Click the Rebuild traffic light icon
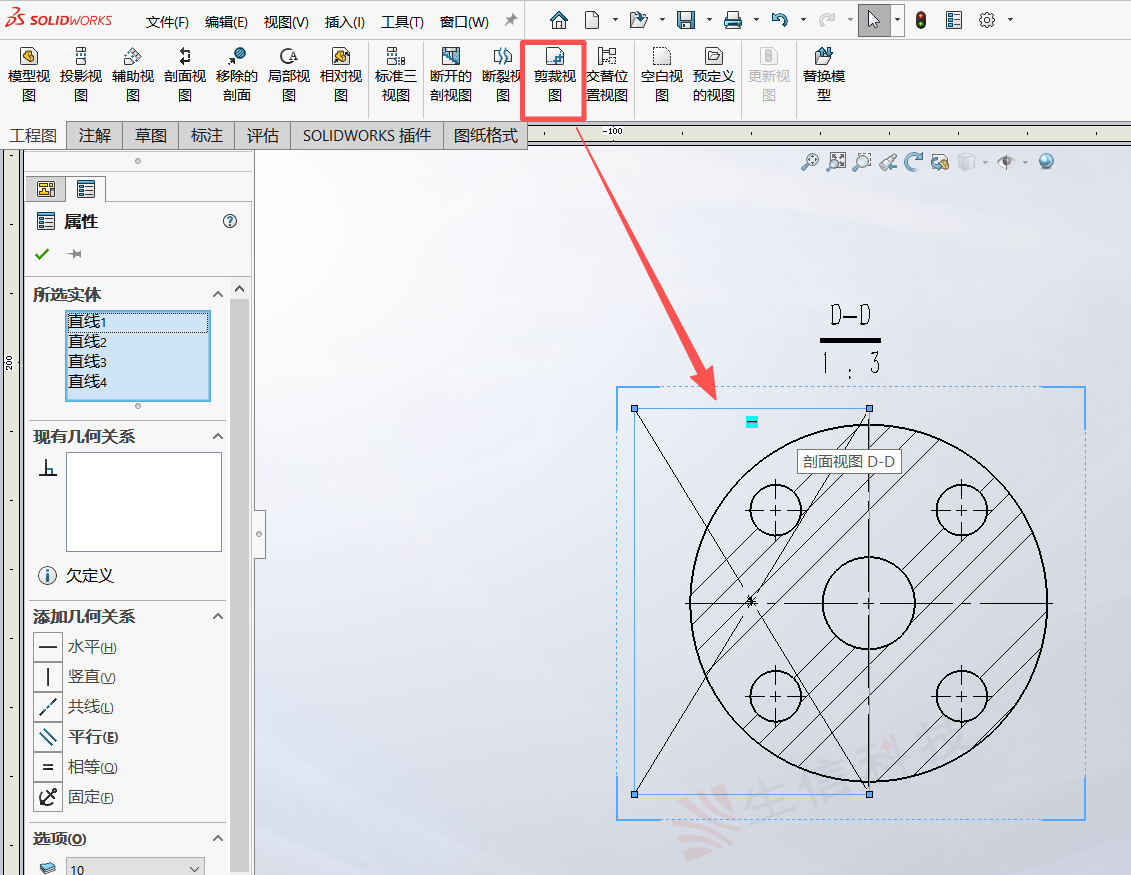1131x875 pixels. pos(921,20)
